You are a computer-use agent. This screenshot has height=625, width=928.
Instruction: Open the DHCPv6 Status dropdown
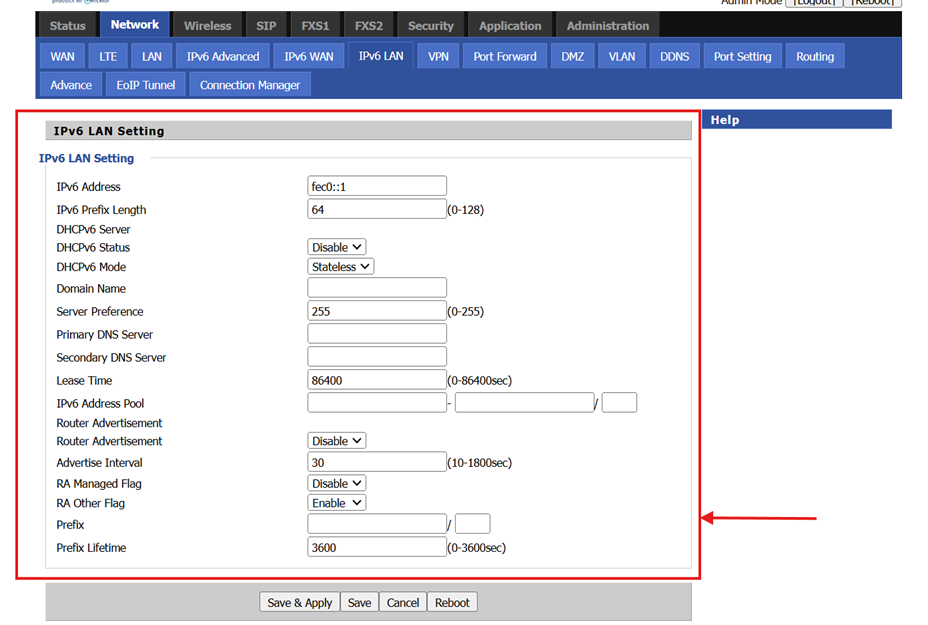tap(336, 247)
